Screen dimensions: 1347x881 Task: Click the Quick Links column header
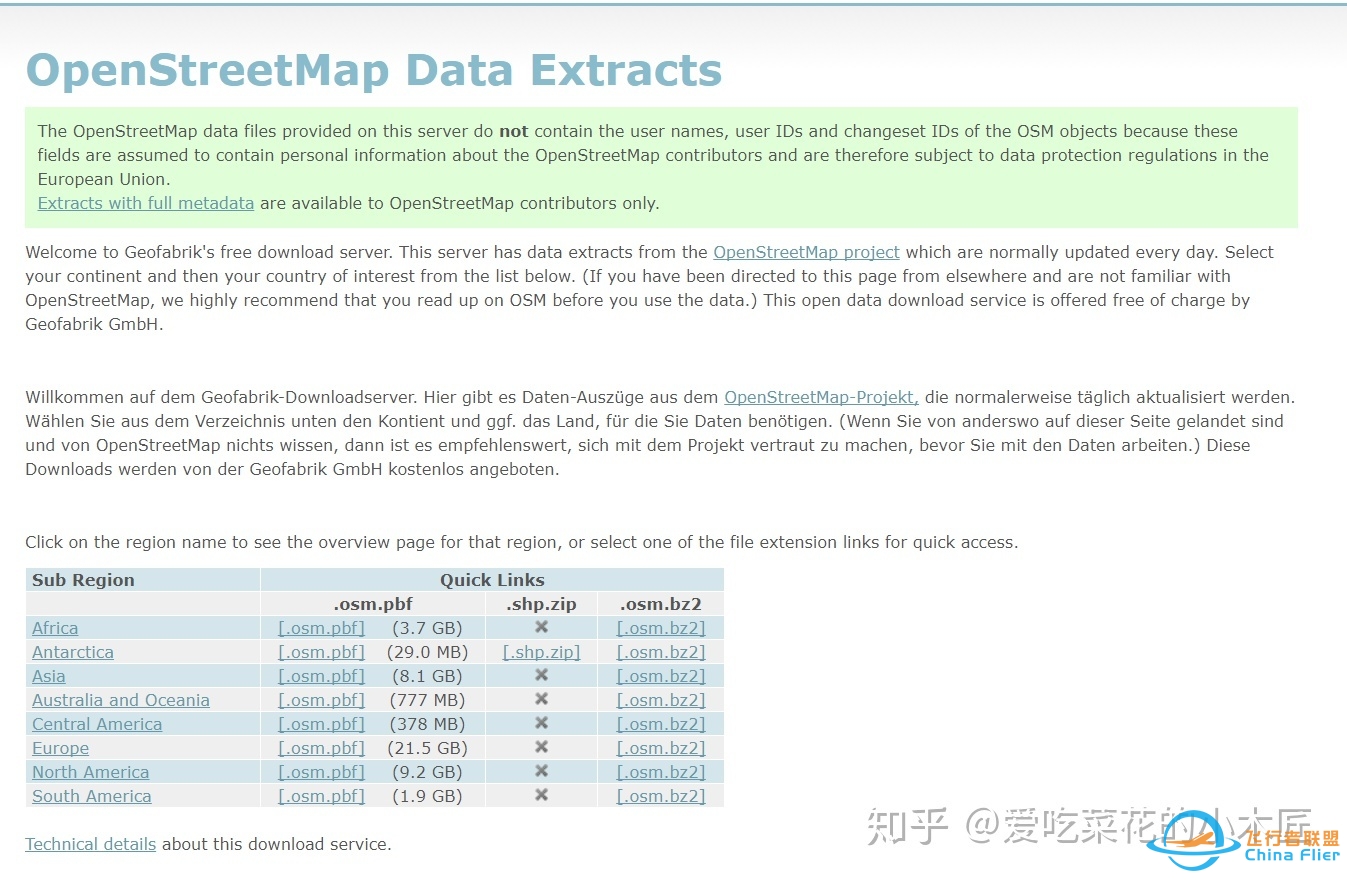coord(492,580)
